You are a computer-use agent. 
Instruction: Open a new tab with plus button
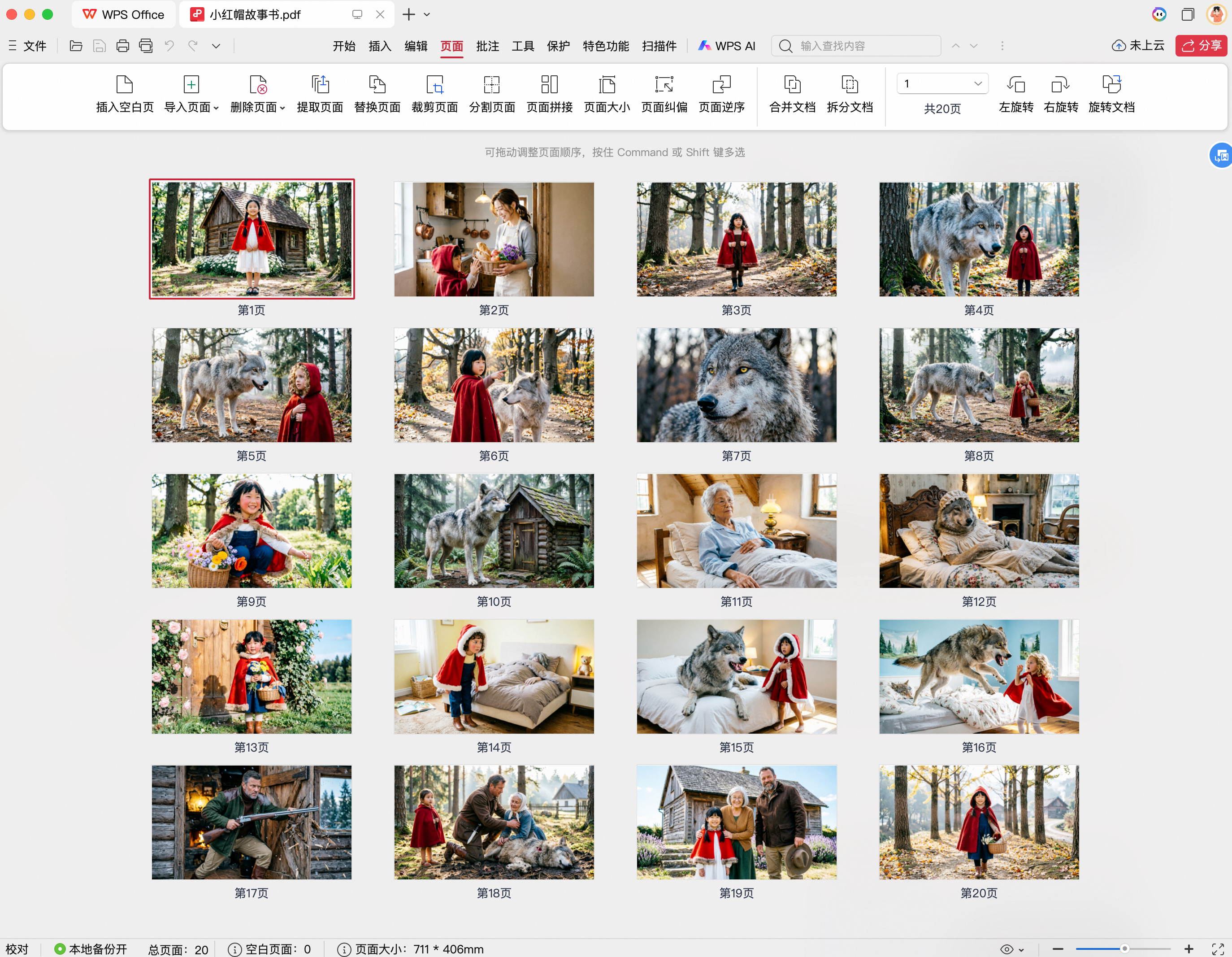click(x=409, y=14)
